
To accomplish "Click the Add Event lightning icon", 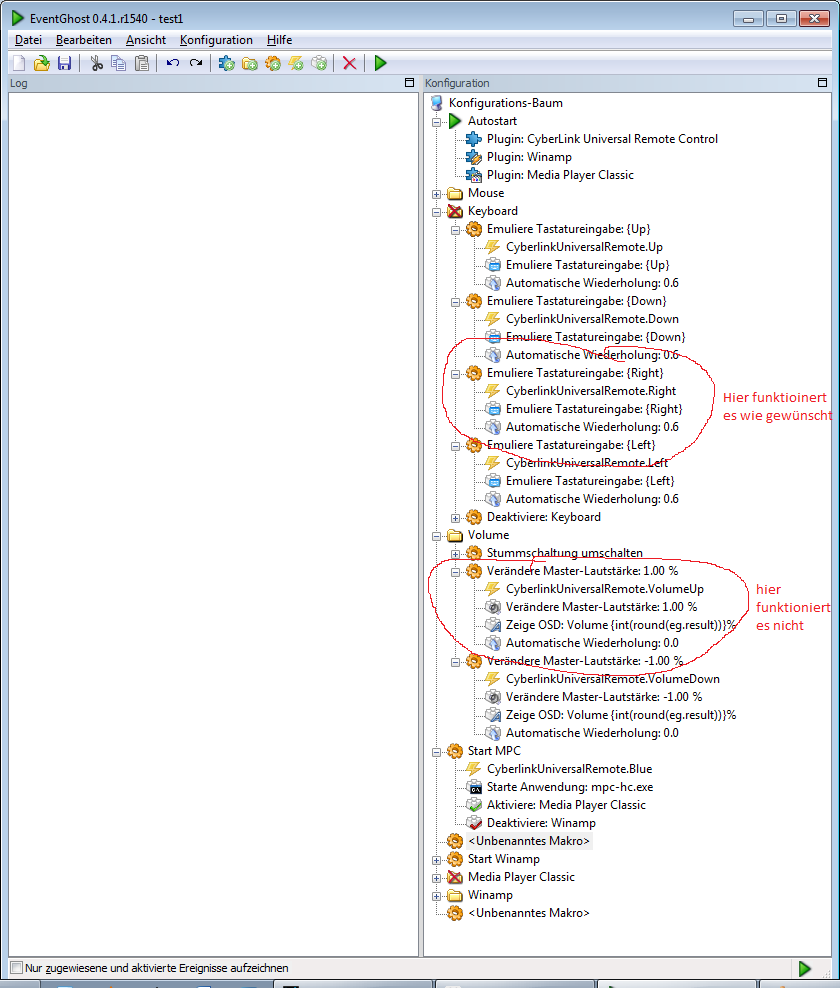I will (x=296, y=63).
